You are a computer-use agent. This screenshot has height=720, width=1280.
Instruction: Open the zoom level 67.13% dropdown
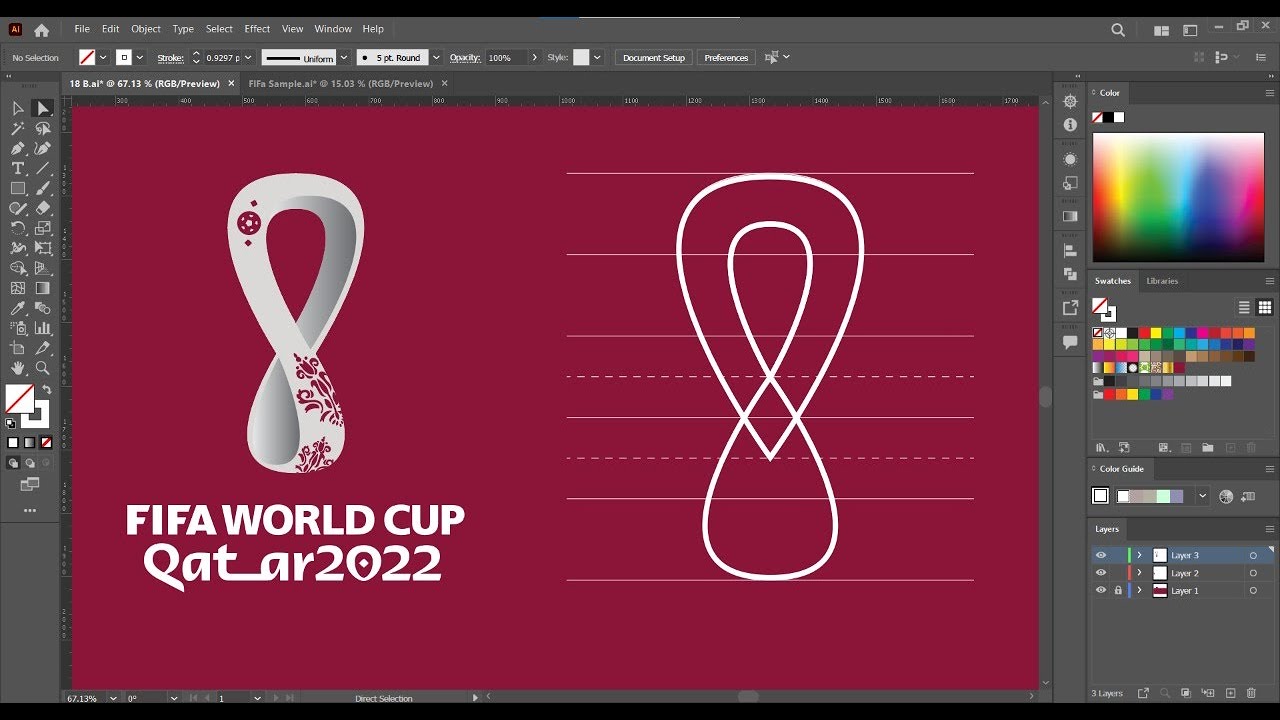(113, 698)
